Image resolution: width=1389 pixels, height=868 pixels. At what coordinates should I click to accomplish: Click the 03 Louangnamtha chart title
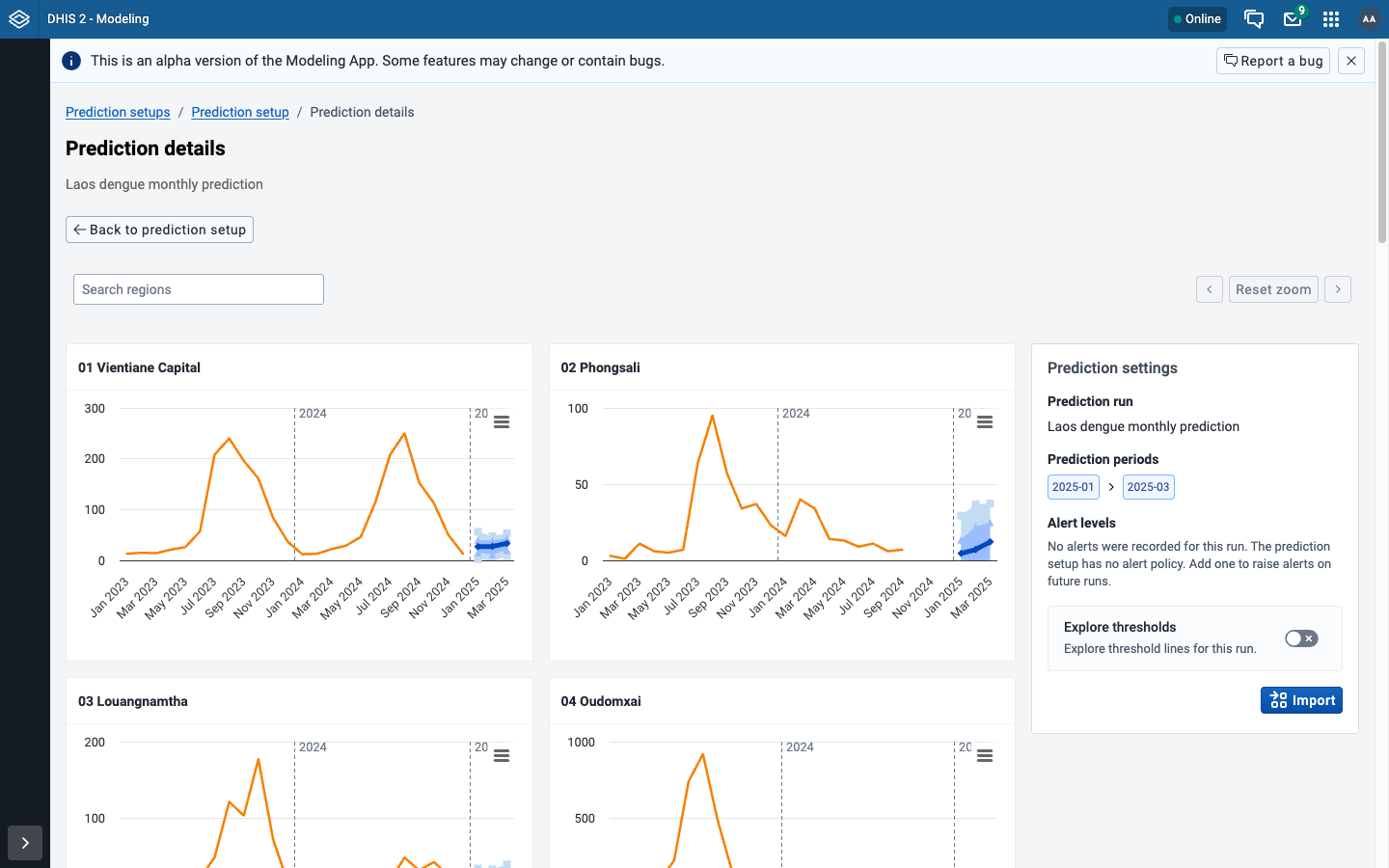133,701
